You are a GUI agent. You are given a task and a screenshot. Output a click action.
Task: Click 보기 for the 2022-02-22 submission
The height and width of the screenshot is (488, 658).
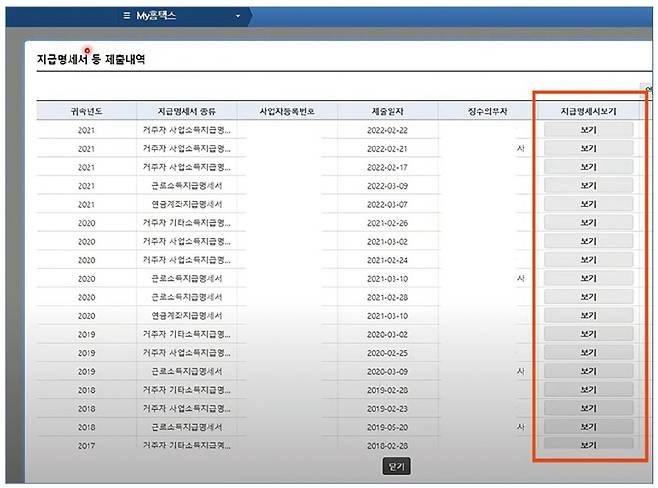click(x=588, y=130)
